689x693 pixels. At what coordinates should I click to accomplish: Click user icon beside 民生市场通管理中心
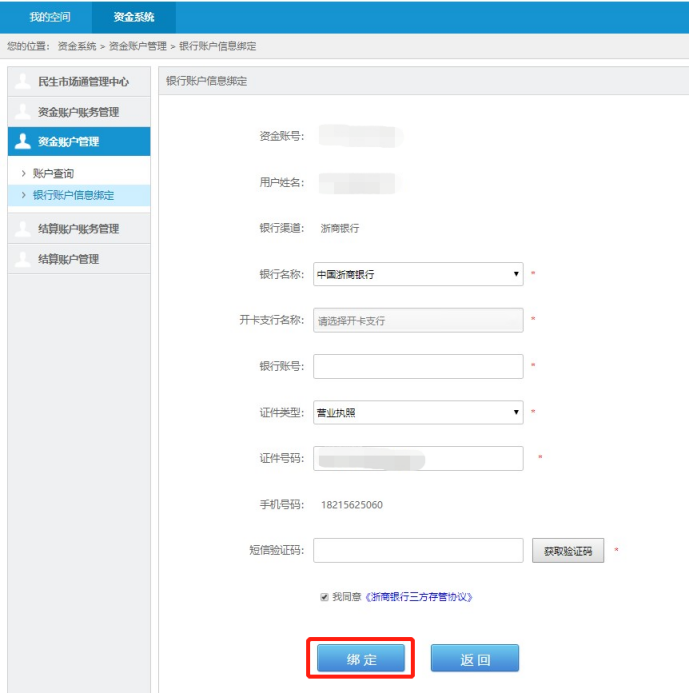[23, 81]
